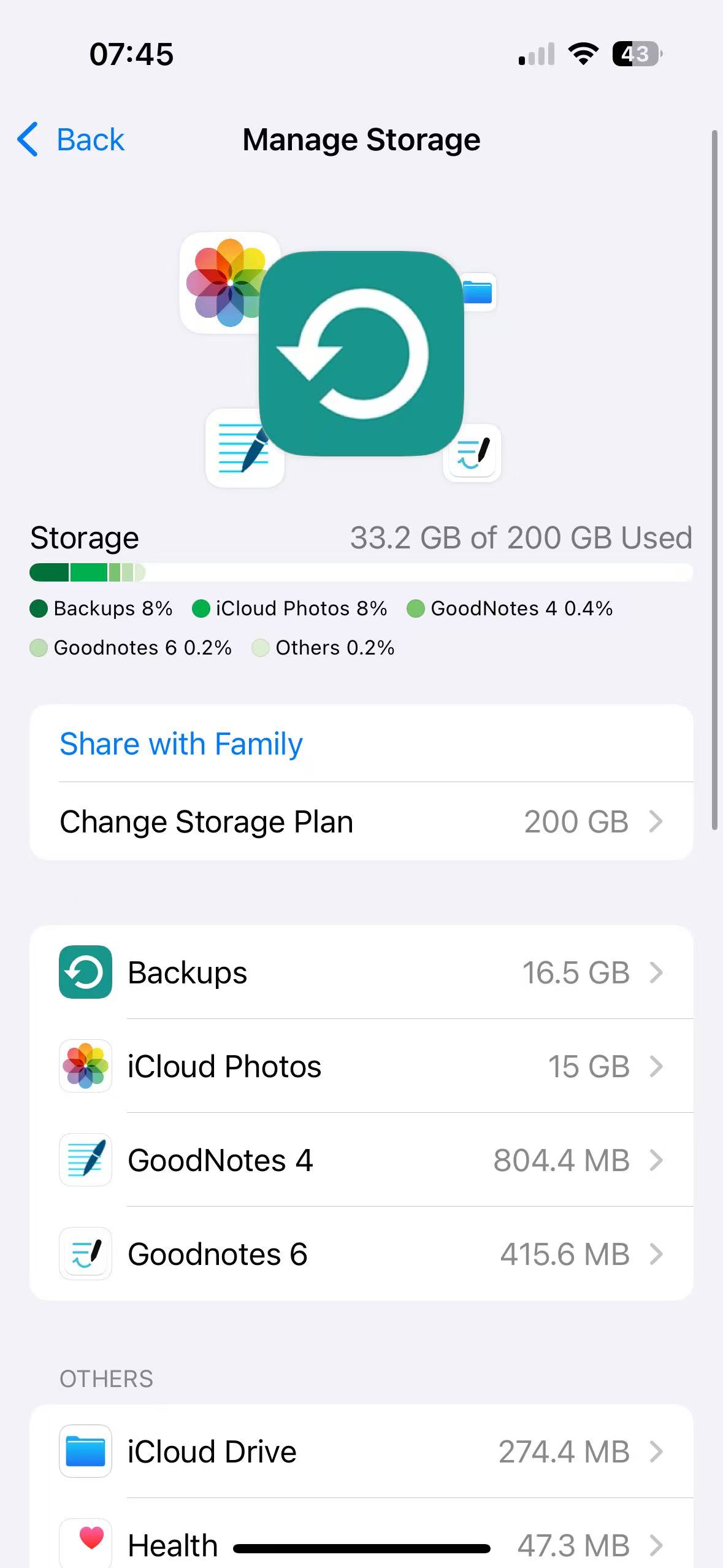Tap the Backups icon in the storage list
The image size is (723, 1568).
point(85,972)
